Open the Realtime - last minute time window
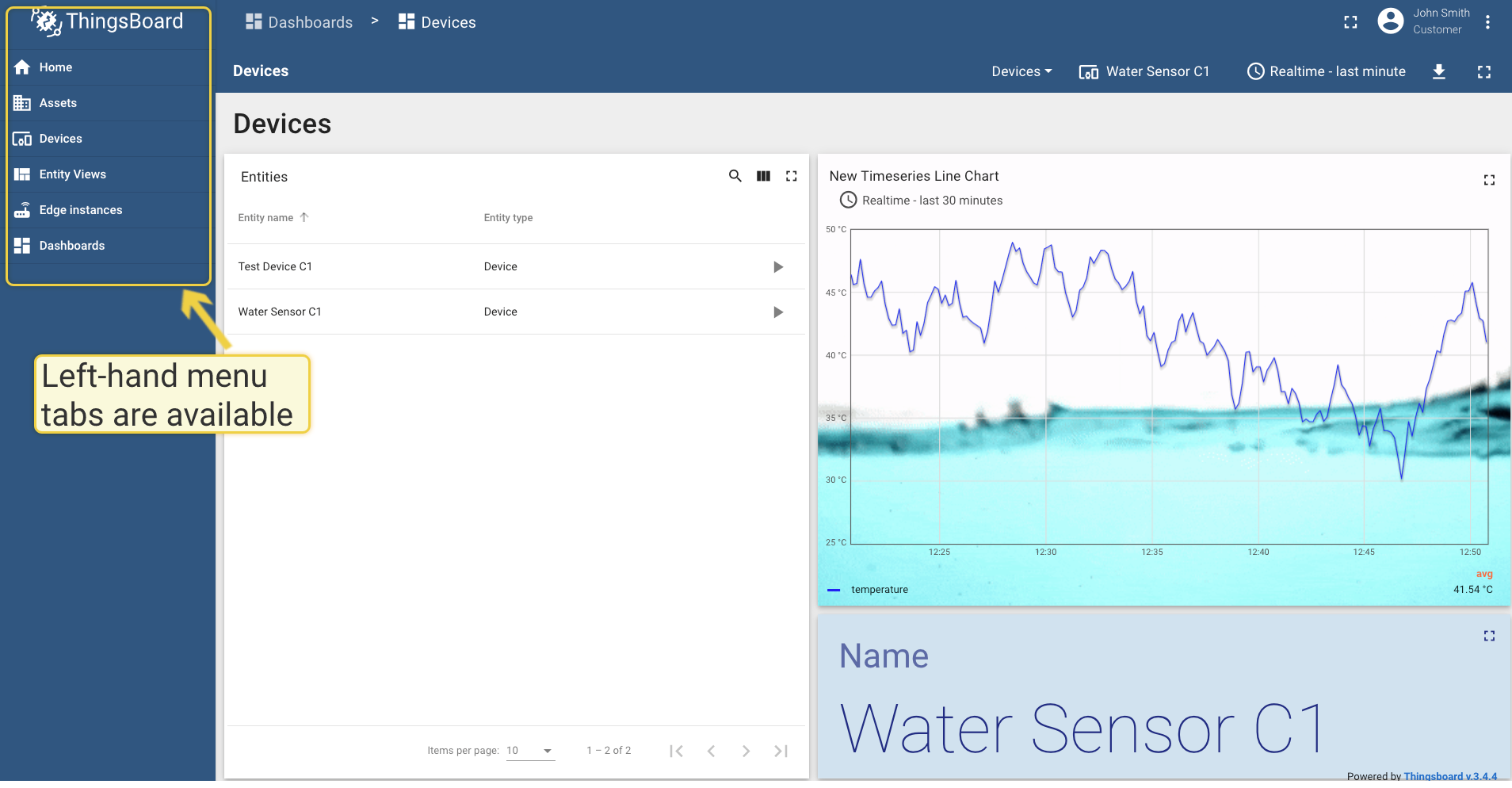This screenshot has width=1512, height=788. click(x=1327, y=71)
